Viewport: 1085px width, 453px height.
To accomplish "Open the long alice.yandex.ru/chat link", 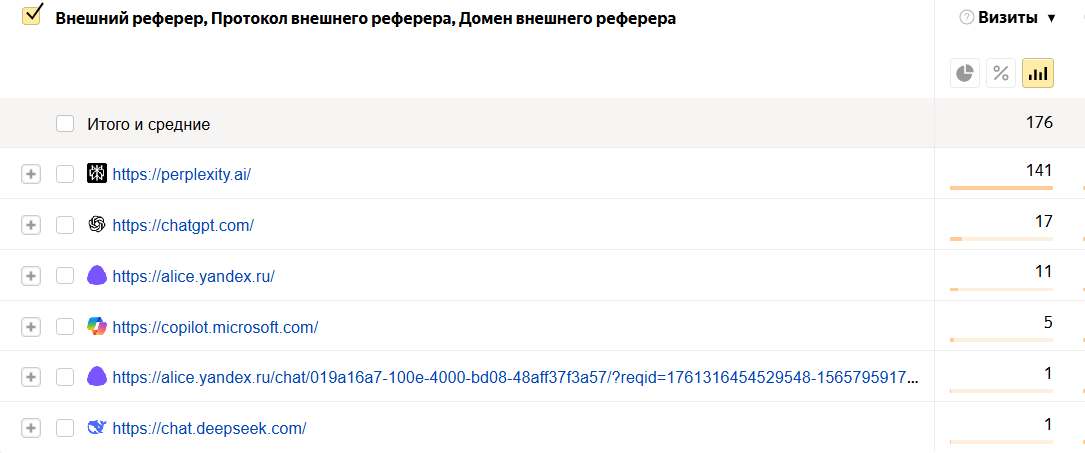I will click(x=515, y=377).
